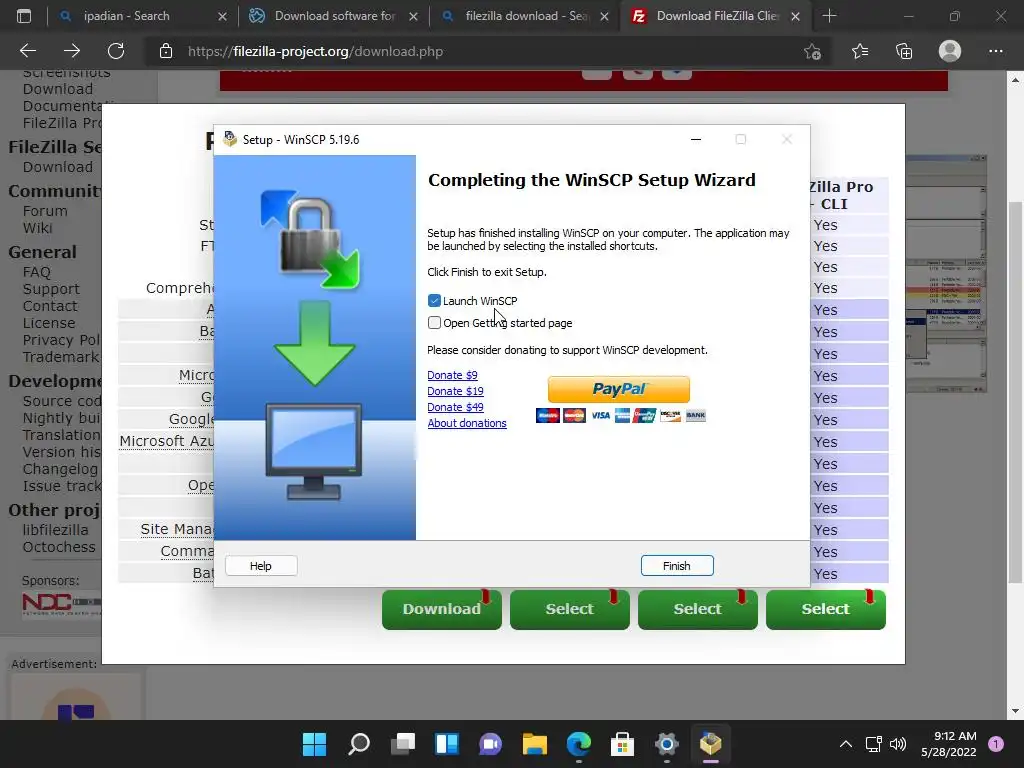Image resolution: width=1024 pixels, height=768 pixels.
Task: Open Help in the WinSCP setup wizard
Action: click(261, 566)
